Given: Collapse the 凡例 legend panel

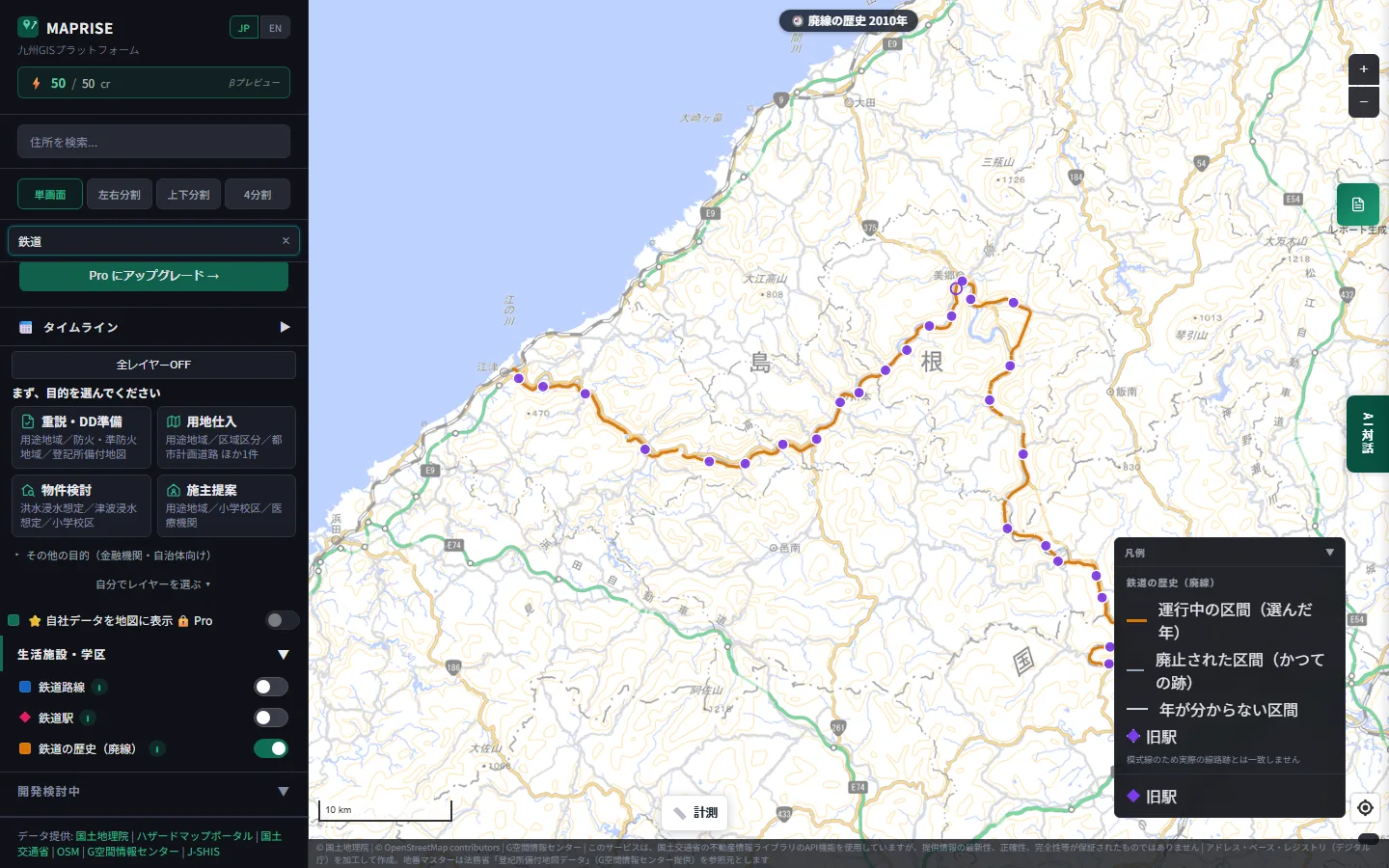Looking at the screenshot, I should (1330, 553).
